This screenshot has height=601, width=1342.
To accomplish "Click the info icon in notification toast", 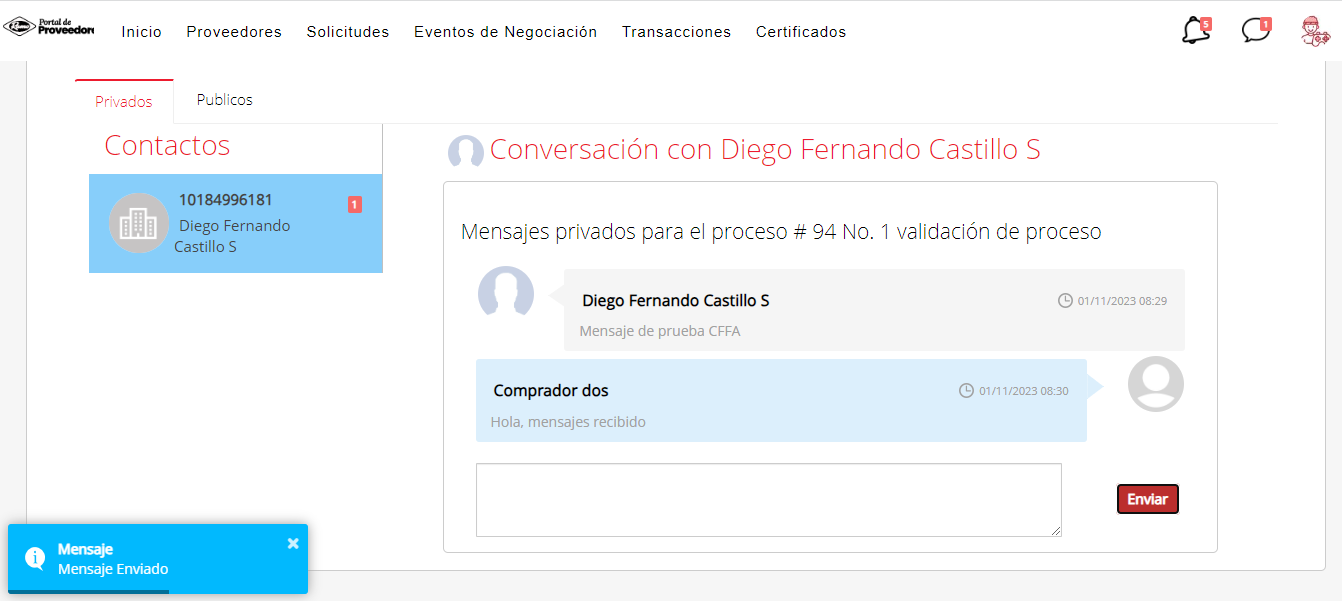I will pyautogui.click(x=35, y=558).
